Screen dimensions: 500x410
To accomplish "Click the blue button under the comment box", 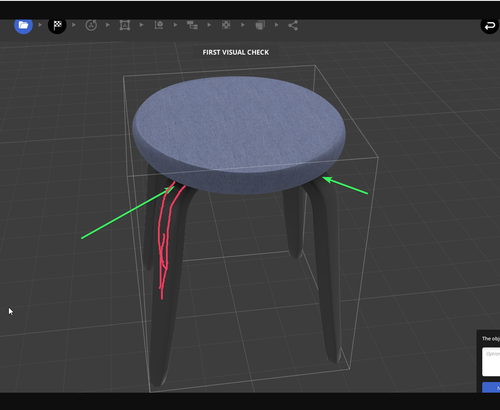I will (491, 387).
